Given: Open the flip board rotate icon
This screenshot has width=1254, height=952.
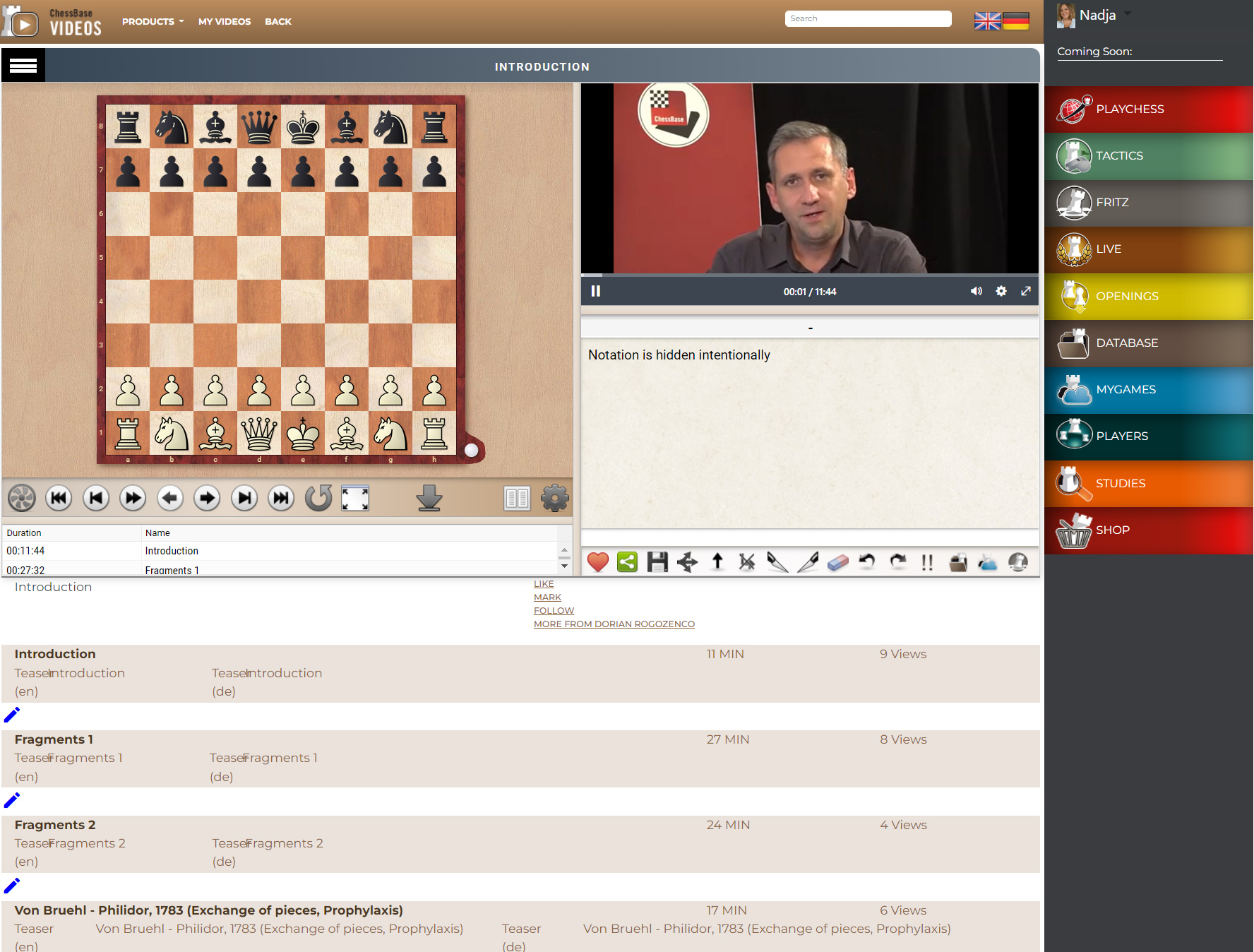Looking at the screenshot, I should 318,498.
